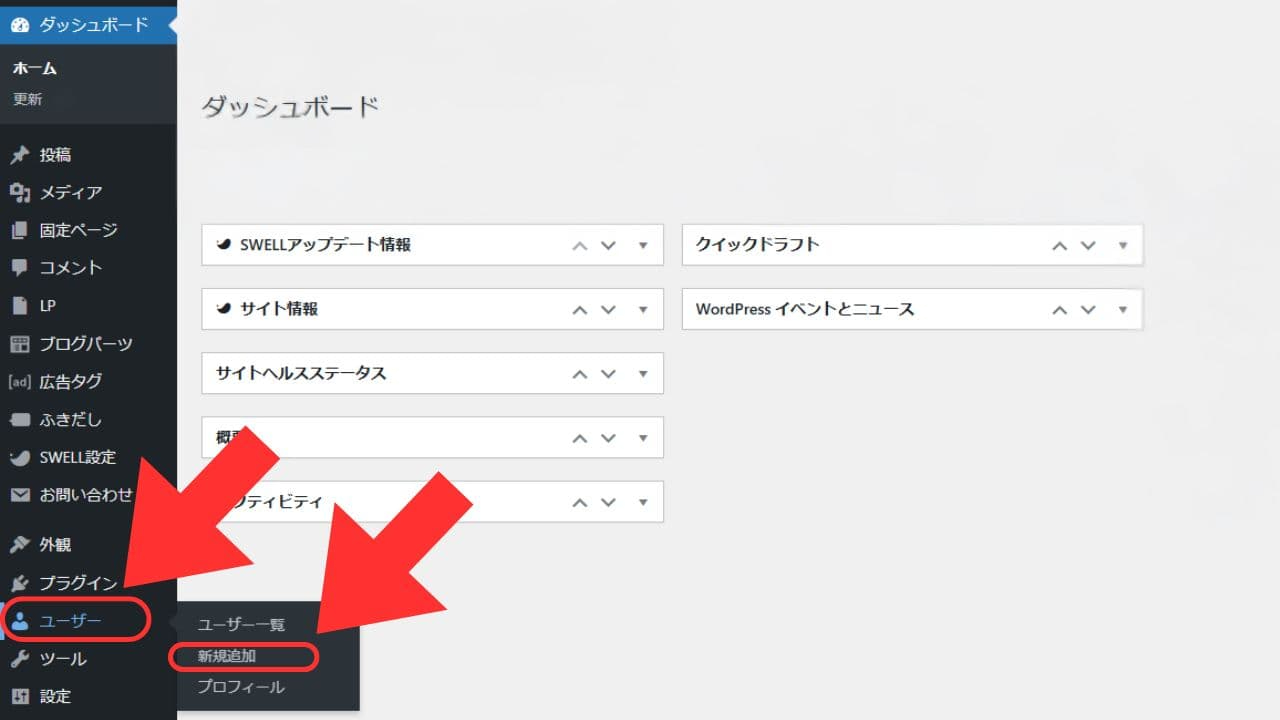The width and height of the screenshot is (1280, 720).
Task: Move SWELLアップデート情報 widget down
Action: tap(608, 245)
